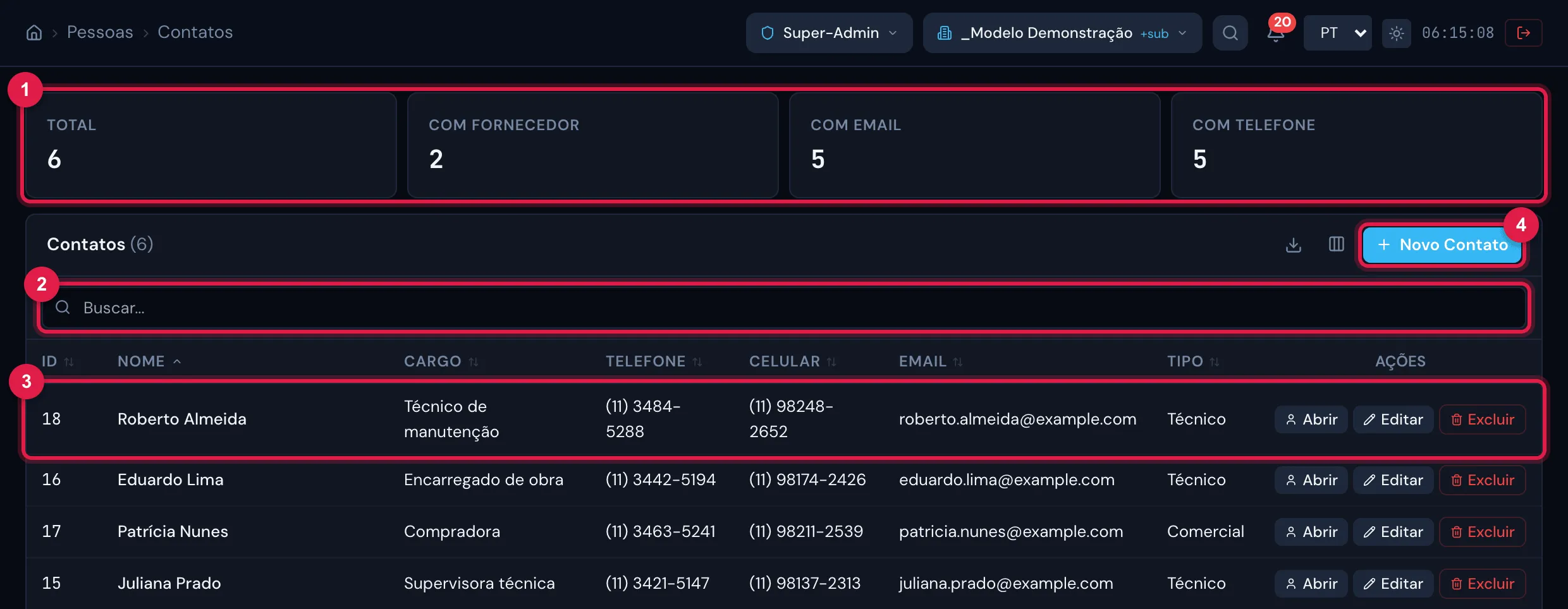The height and width of the screenshot is (609, 1568).
Task: Open the _Modelo Demonstração company dropdown
Action: [1062, 33]
